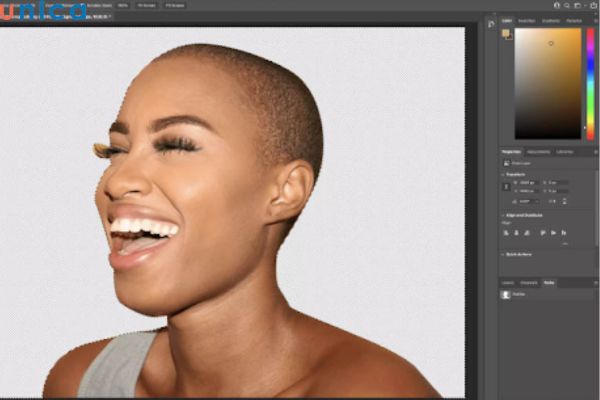Collapse the Align and Distribute section

click(x=503, y=215)
